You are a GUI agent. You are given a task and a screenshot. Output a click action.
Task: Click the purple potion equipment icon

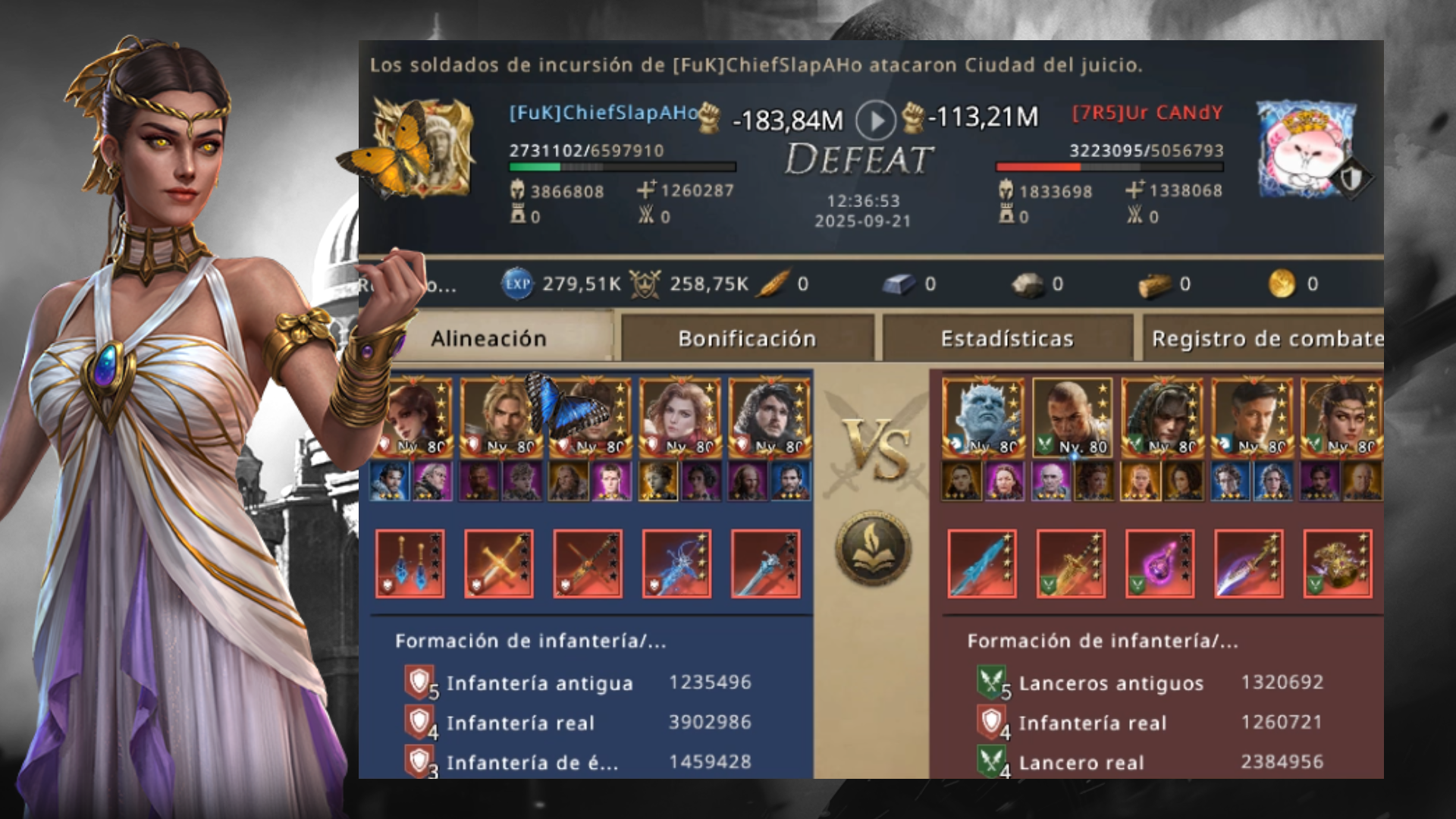coord(1160,563)
